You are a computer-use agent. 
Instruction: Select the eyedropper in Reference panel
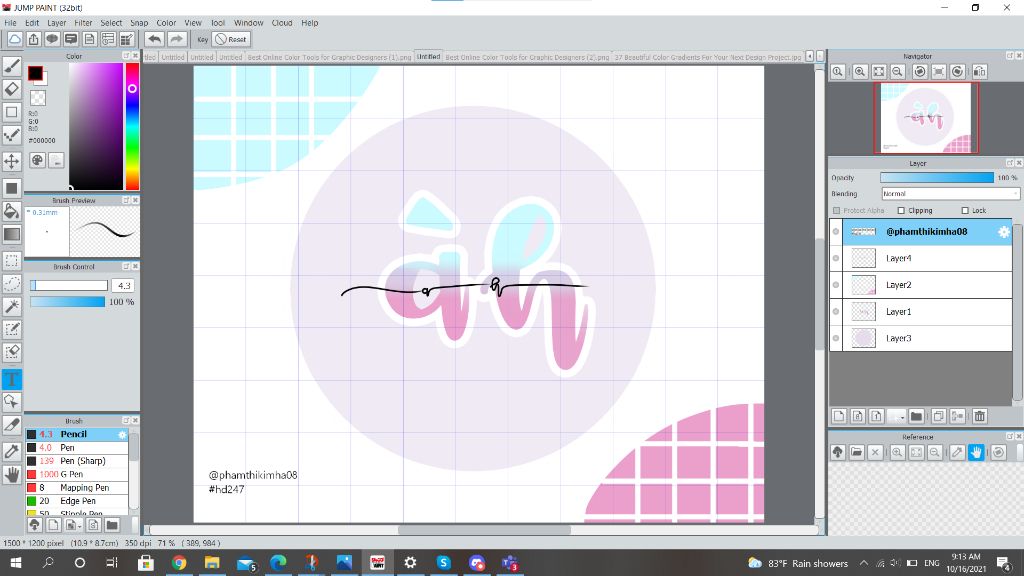pyautogui.click(x=957, y=452)
